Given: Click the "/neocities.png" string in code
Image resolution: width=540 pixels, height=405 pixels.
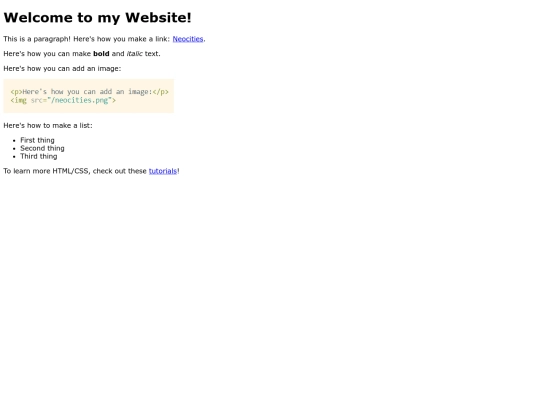Looking at the screenshot, I should (80, 100).
